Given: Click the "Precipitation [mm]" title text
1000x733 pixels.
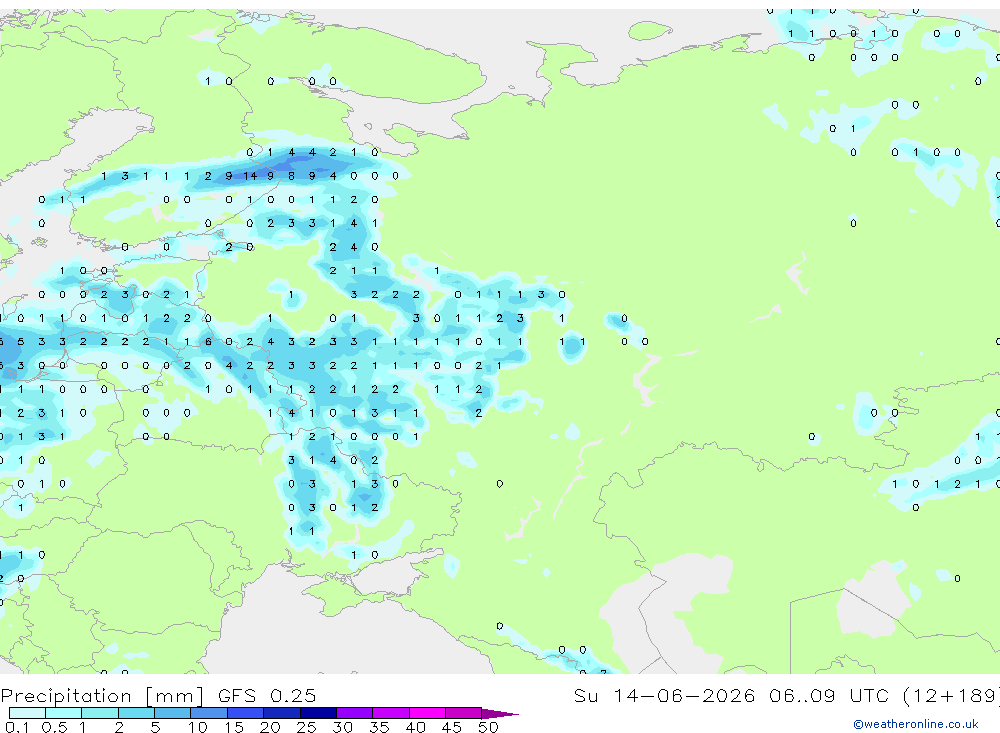Looking at the screenshot, I should (103, 696).
